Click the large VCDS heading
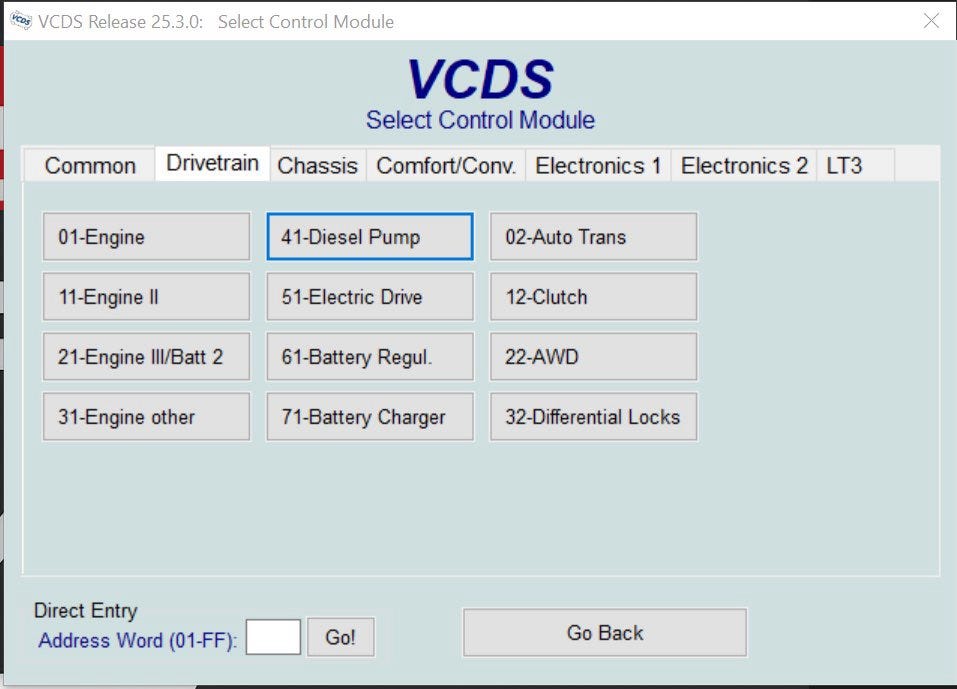This screenshot has height=689, width=957. click(x=480, y=79)
